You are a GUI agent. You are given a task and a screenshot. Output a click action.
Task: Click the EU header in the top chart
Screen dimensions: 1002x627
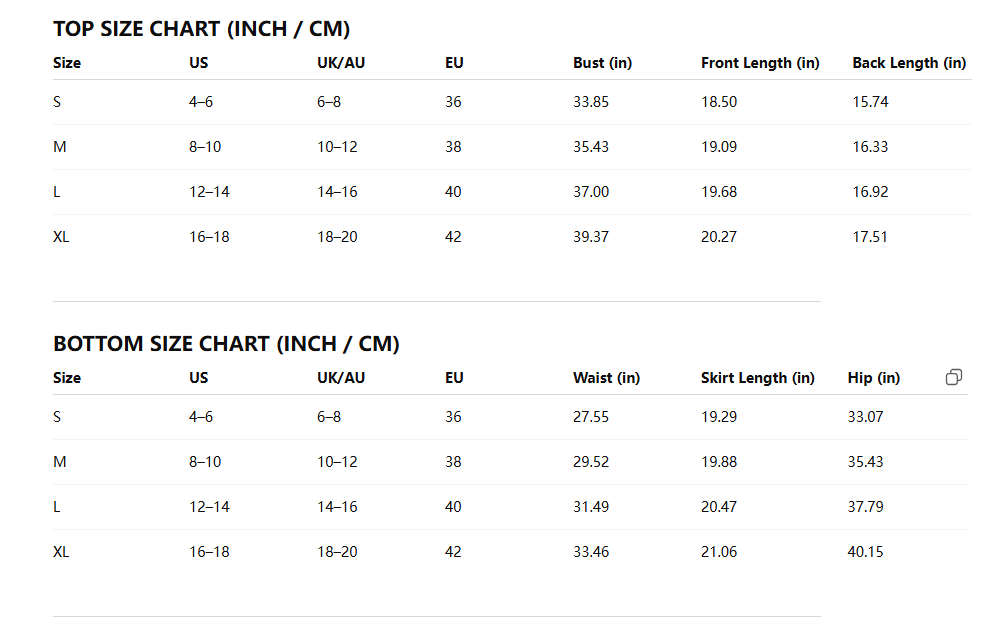tap(454, 63)
